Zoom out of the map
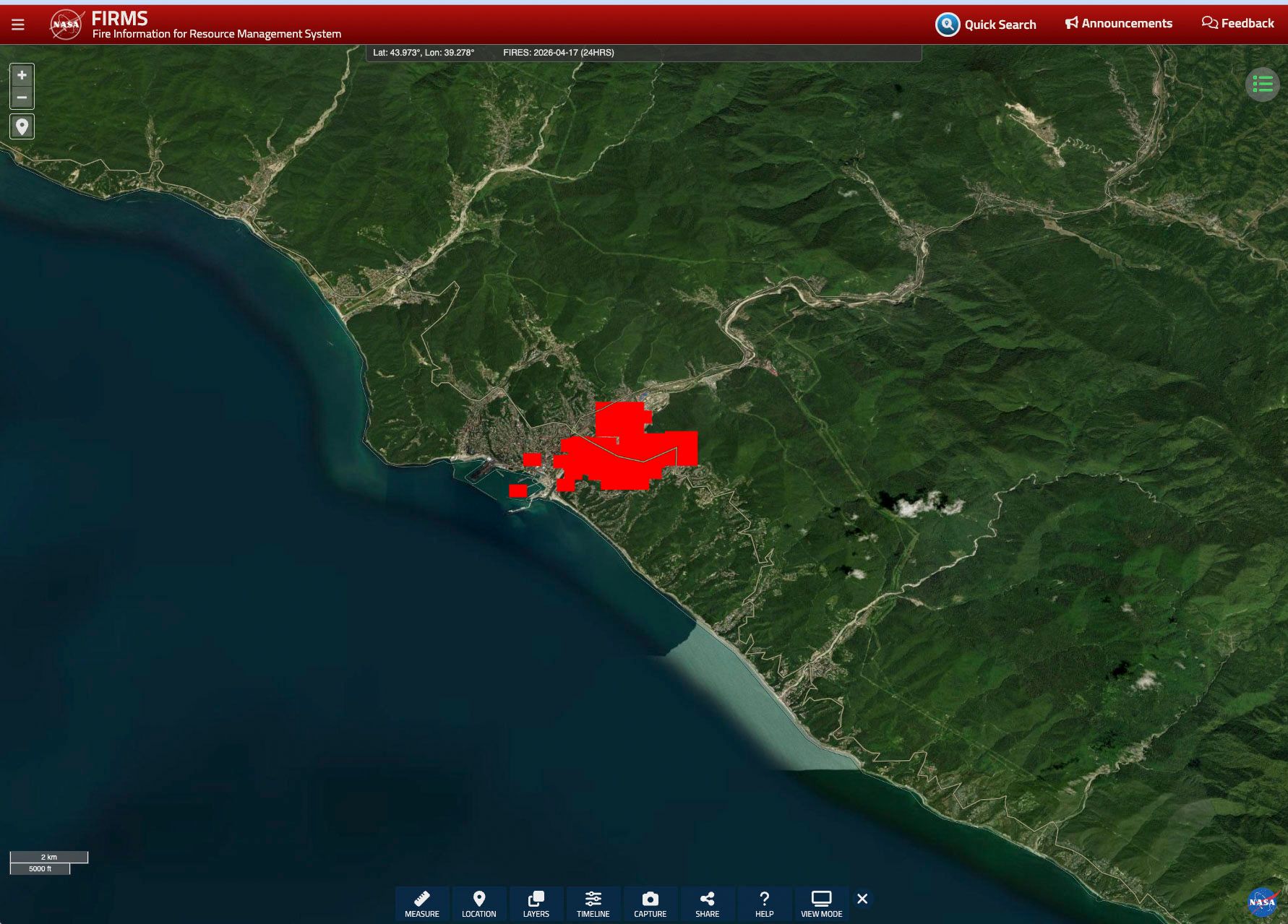The image size is (1288, 924). 22,98
